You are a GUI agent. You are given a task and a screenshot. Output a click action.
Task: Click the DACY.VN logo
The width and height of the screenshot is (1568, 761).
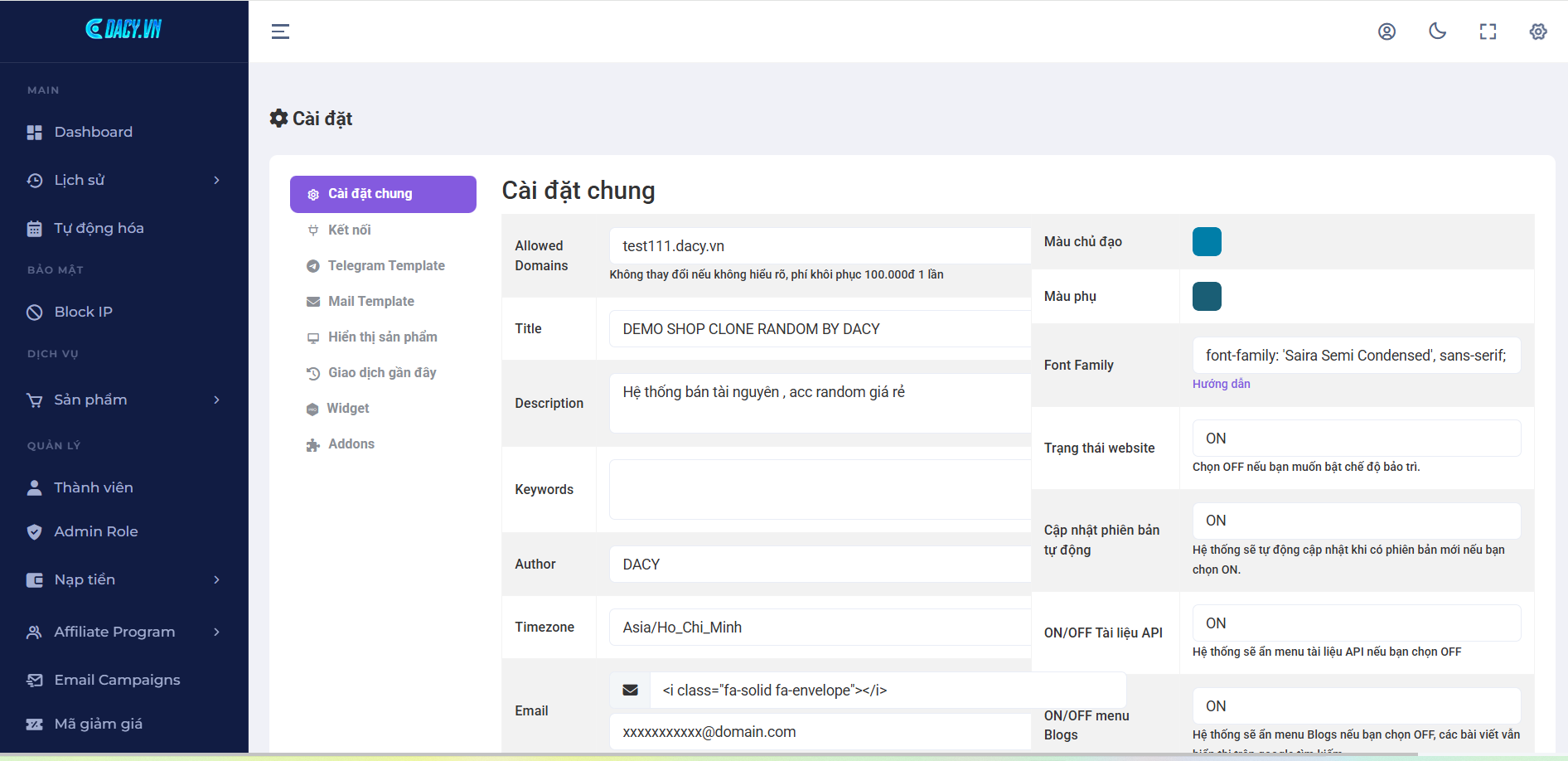123,29
